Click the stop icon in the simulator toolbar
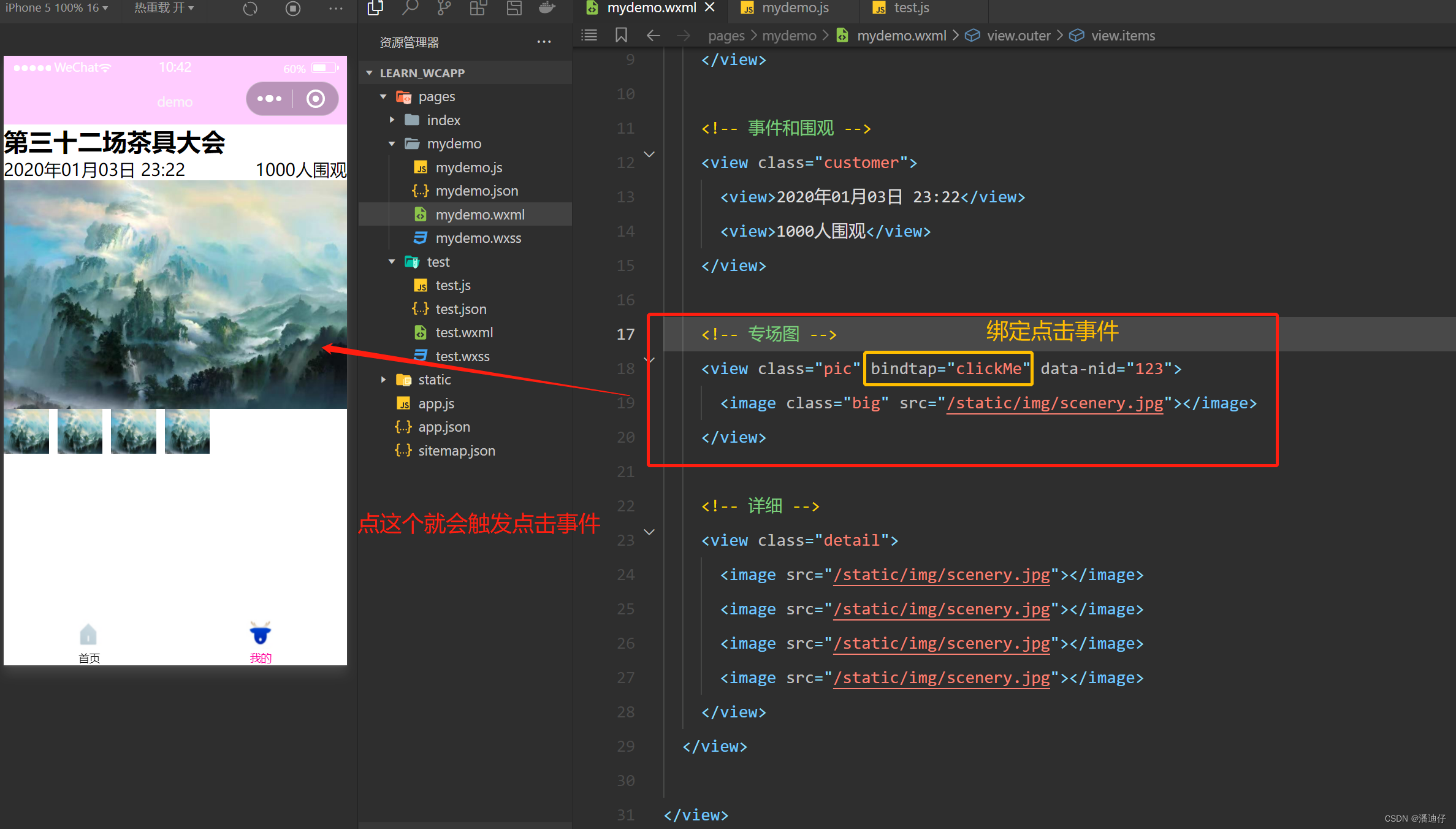The height and width of the screenshot is (829, 1456). [x=292, y=9]
